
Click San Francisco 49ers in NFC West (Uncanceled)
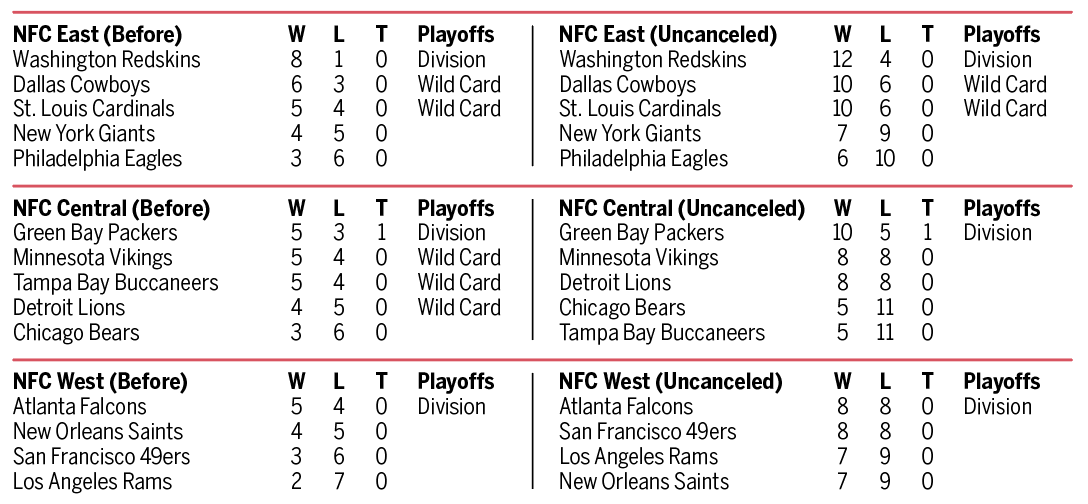[x=647, y=432]
